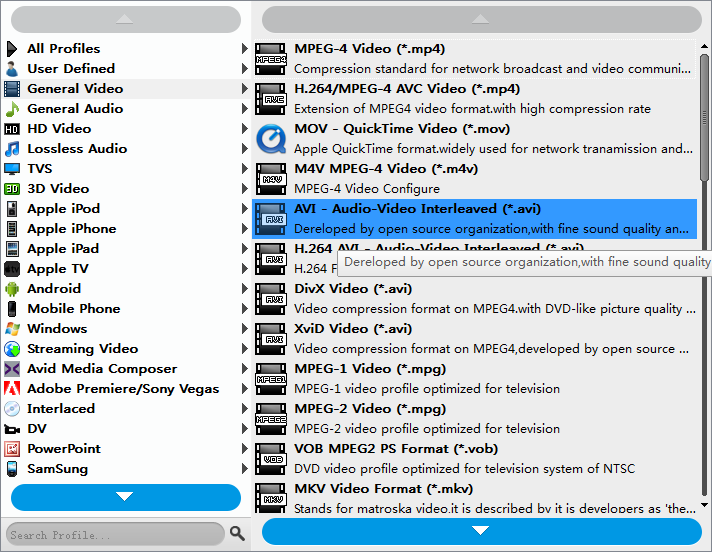Click the format list scroll-up button
Viewport: 712px width, 552px height.
coord(482,20)
